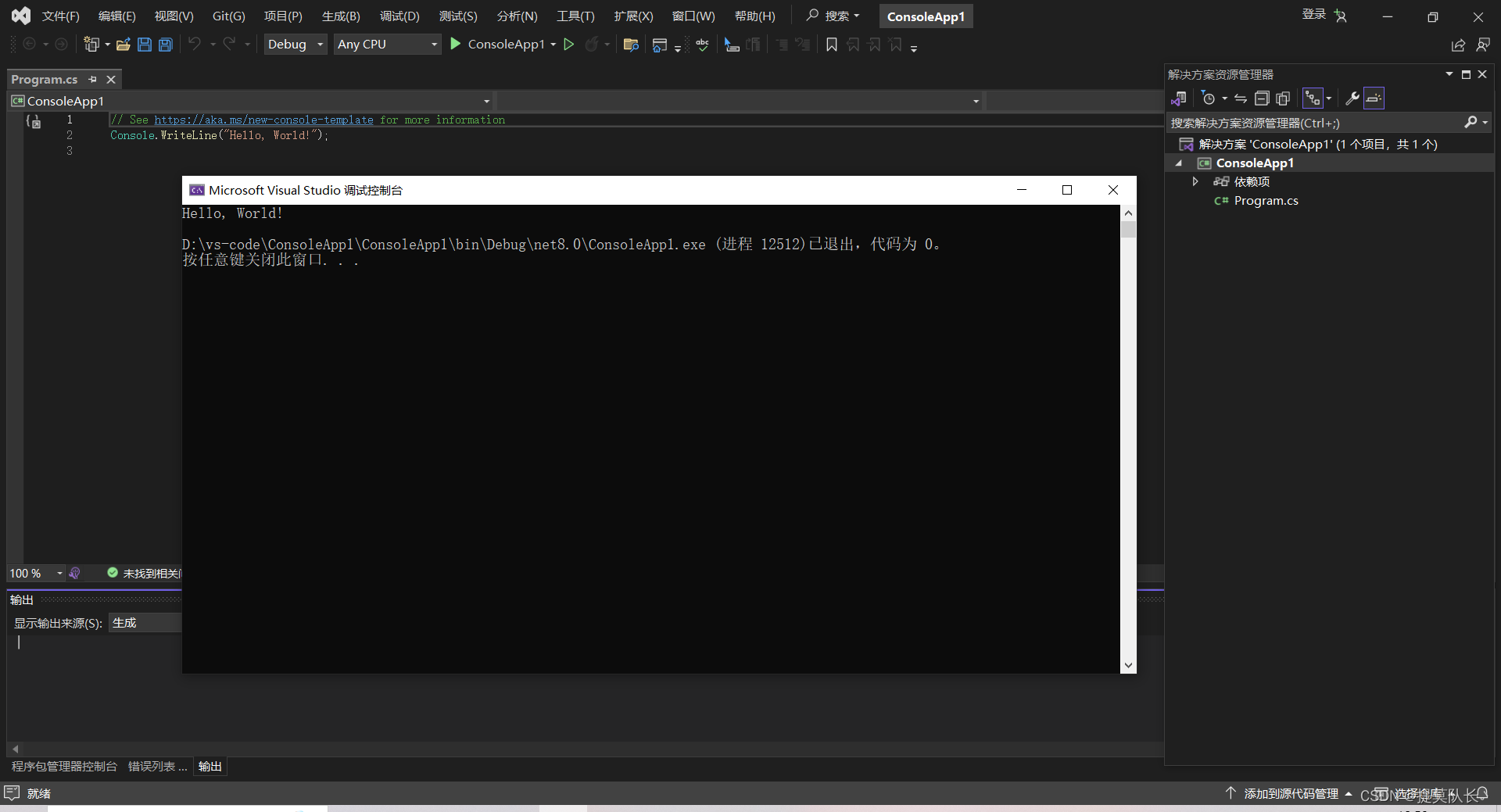The width and height of the screenshot is (1501, 812).
Task: Open the 工具(T) menu
Action: [575, 16]
